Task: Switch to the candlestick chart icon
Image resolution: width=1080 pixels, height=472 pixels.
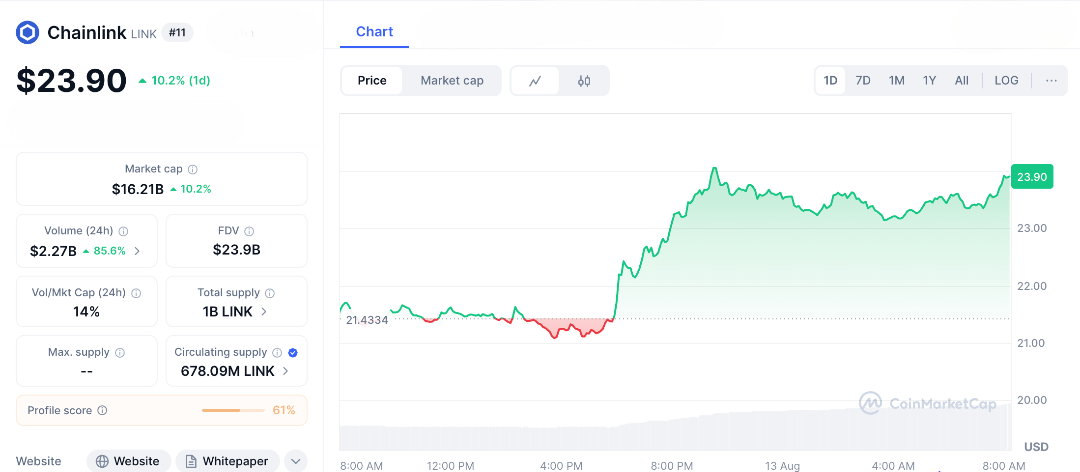Action: pyautogui.click(x=584, y=81)
